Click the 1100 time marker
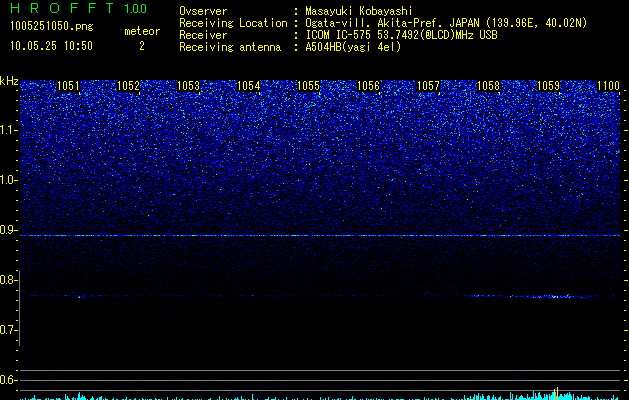This screenshot has width=629, height=400. (x=608, y=86)
